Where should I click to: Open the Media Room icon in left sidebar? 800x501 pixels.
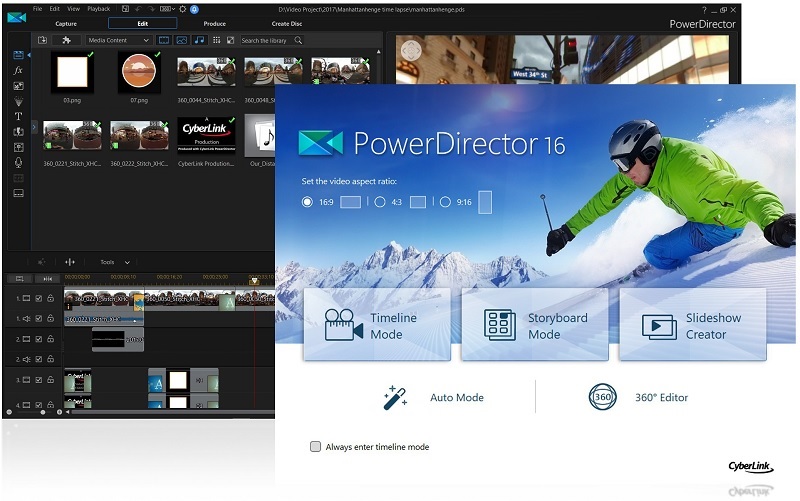click(18, 55)
